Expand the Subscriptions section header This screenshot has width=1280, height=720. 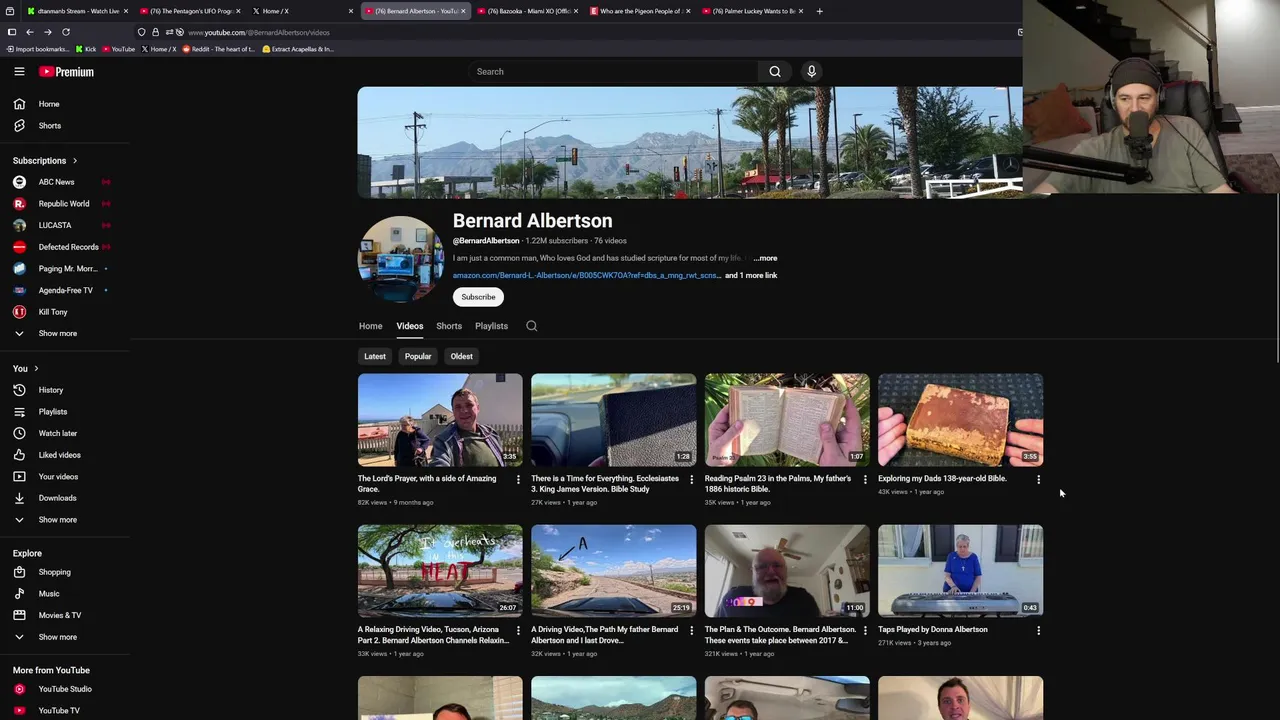click(45, 160)
